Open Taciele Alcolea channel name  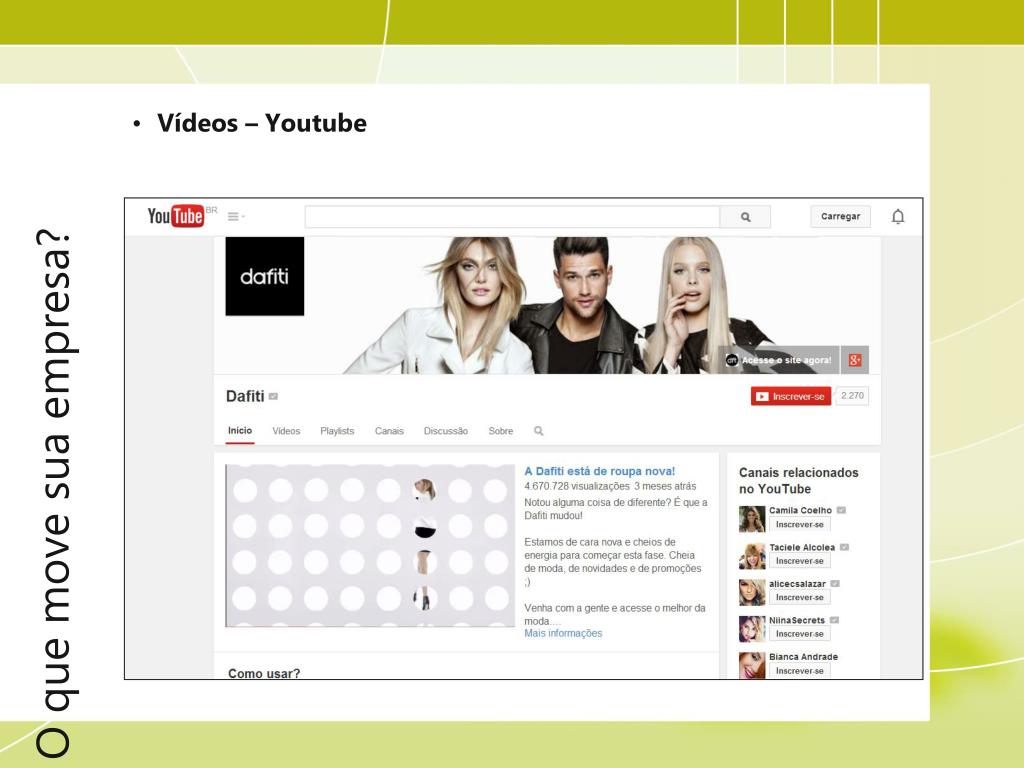pos(802,547)
